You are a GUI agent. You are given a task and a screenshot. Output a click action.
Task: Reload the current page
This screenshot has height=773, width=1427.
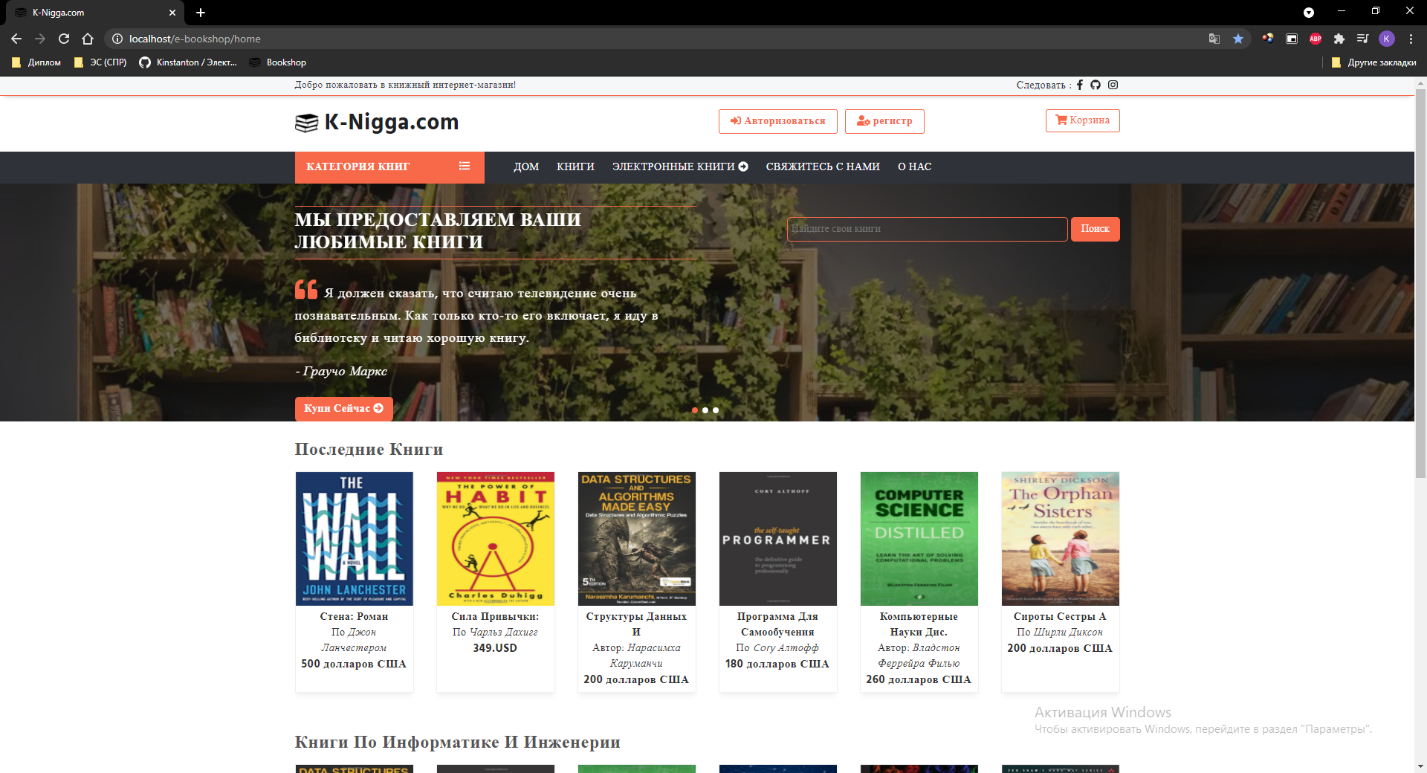(64, 39)
